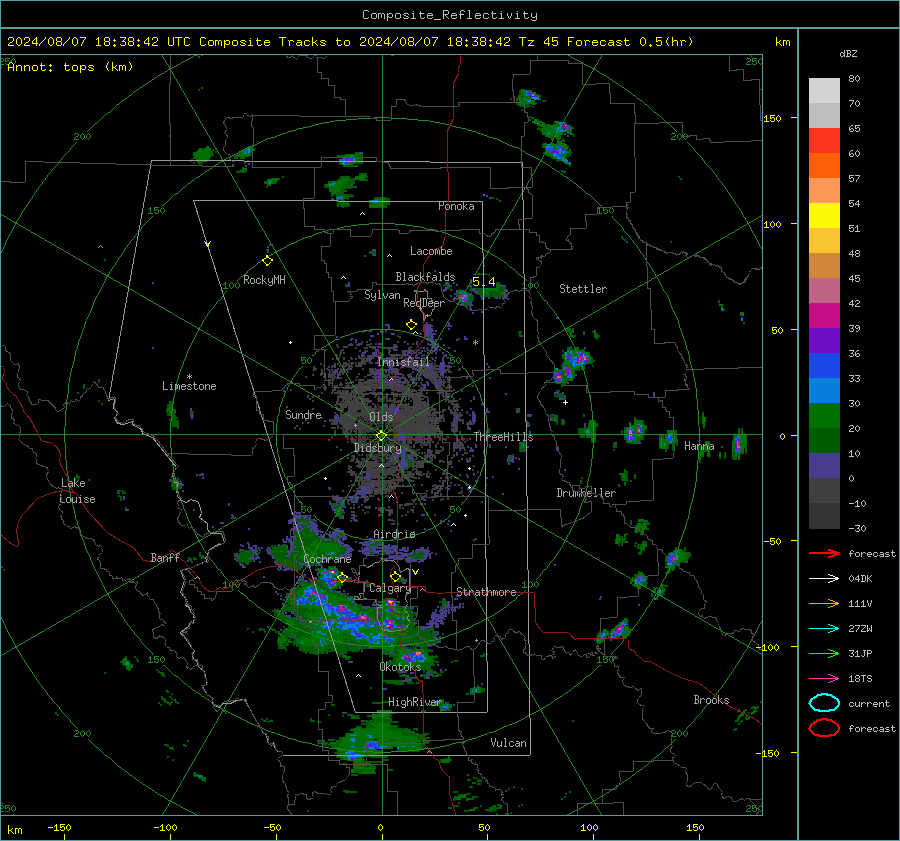Click the 'Olds' city label
The height and width of the screenshot is (841, 900).
pos(381,417)
